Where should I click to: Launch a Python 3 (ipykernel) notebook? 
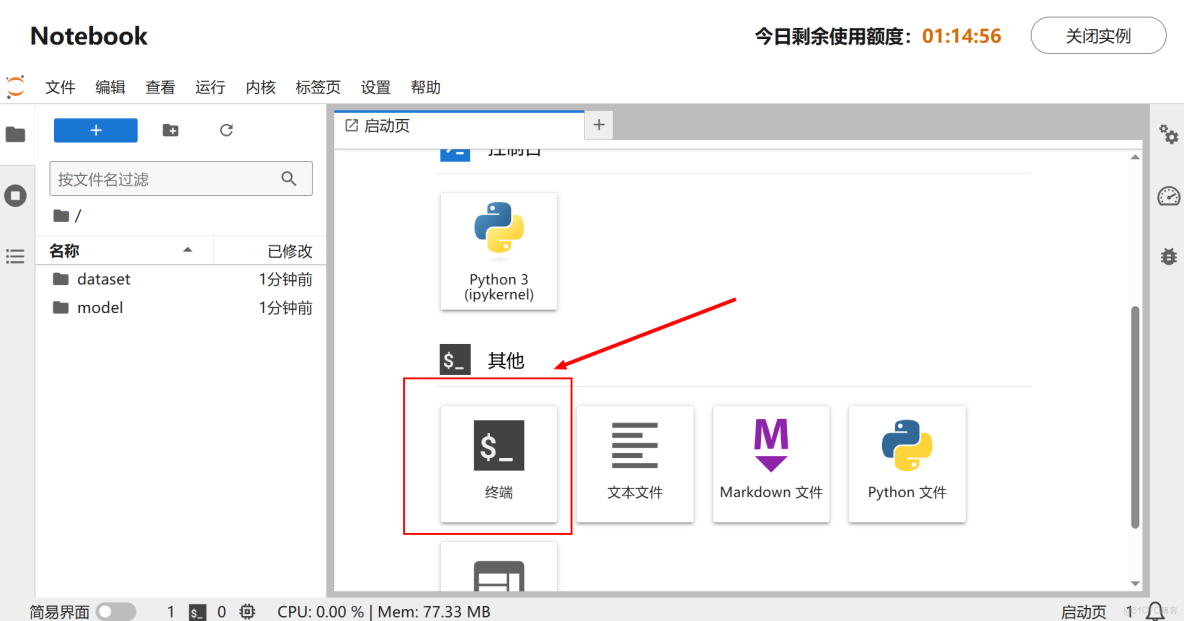[x=498, y=251]
